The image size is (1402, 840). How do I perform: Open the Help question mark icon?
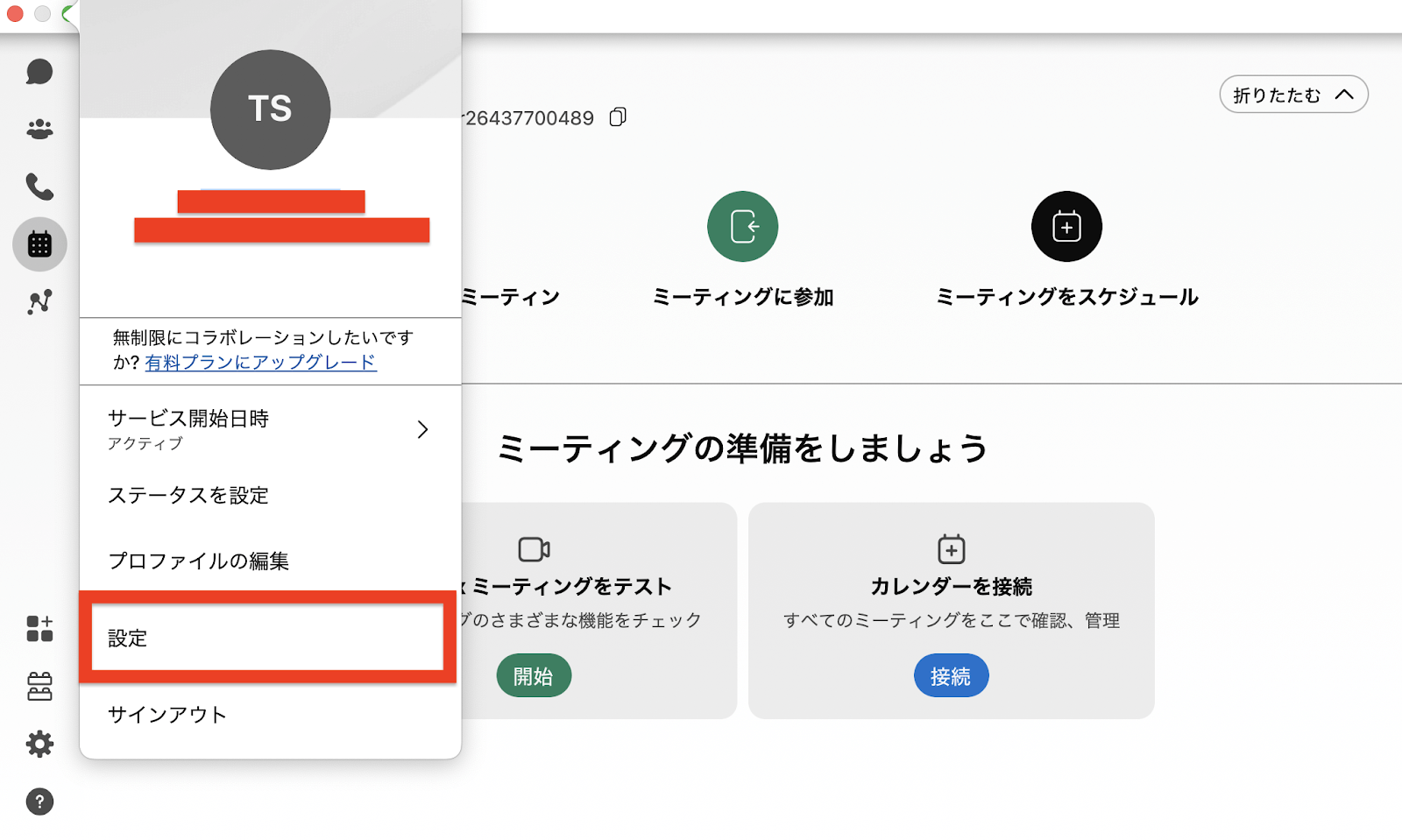[39, 801]
